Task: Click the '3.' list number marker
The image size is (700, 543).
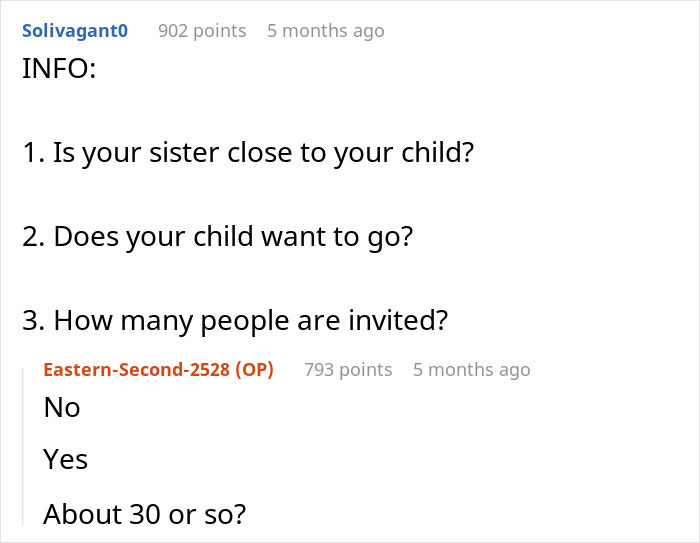Action: (x=33, y=320)
